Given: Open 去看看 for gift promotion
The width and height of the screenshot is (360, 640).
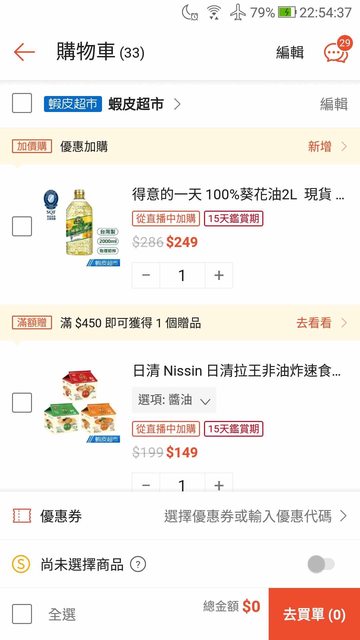Looking at the screenshot, I should [322, 323].
